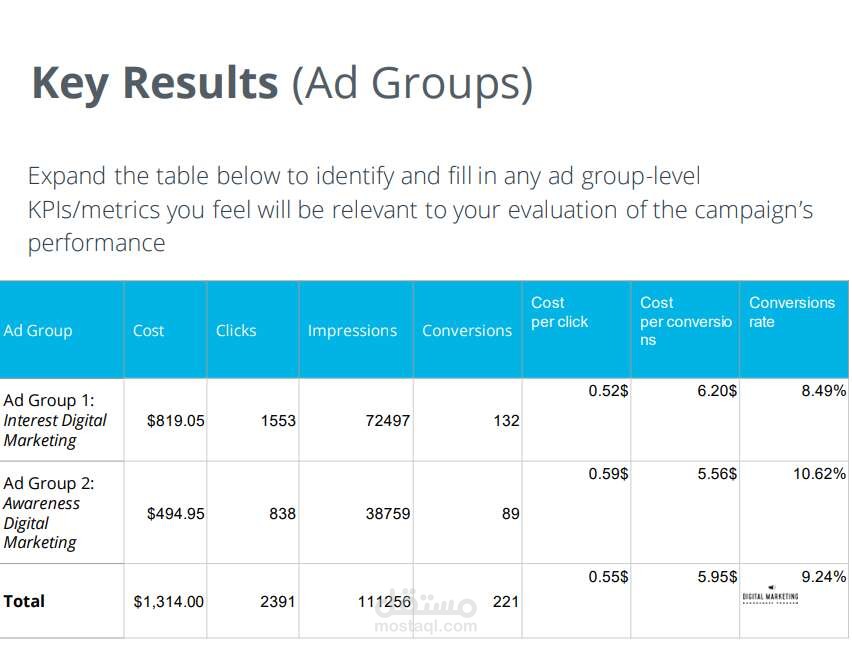
Task: Select the Key Results title heading
Action: tap(282, 83)
